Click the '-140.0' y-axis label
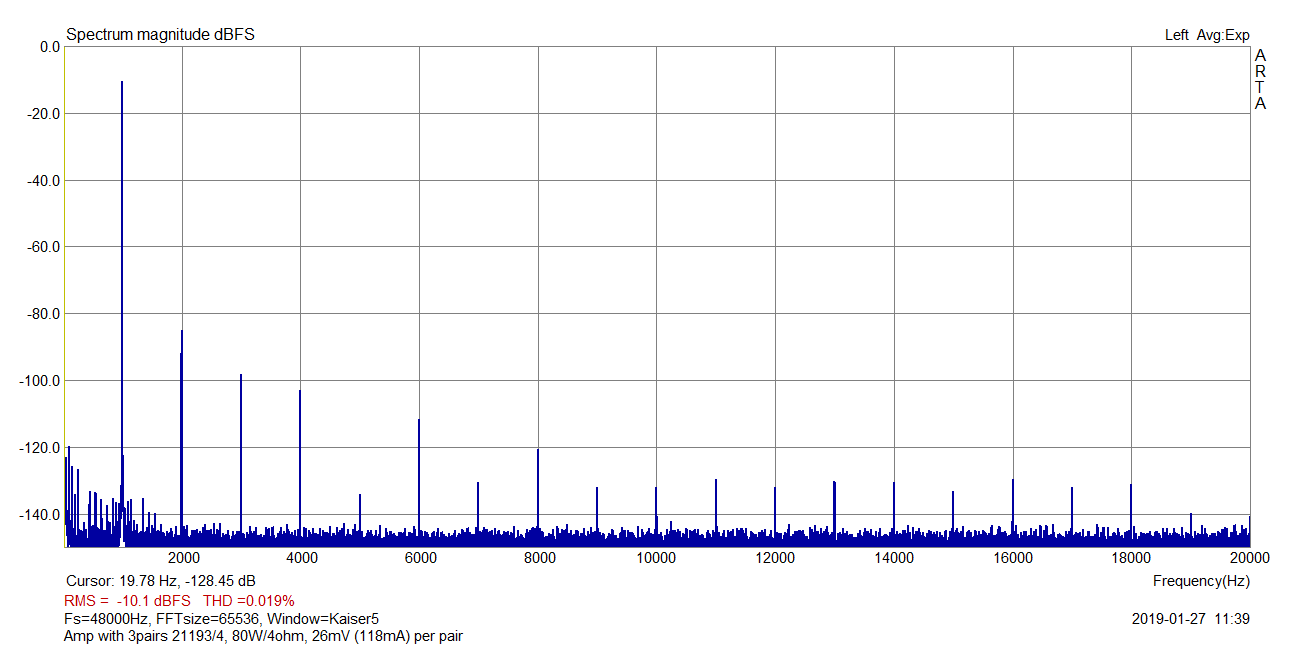The image size is (1314, 648). point(40,515)
